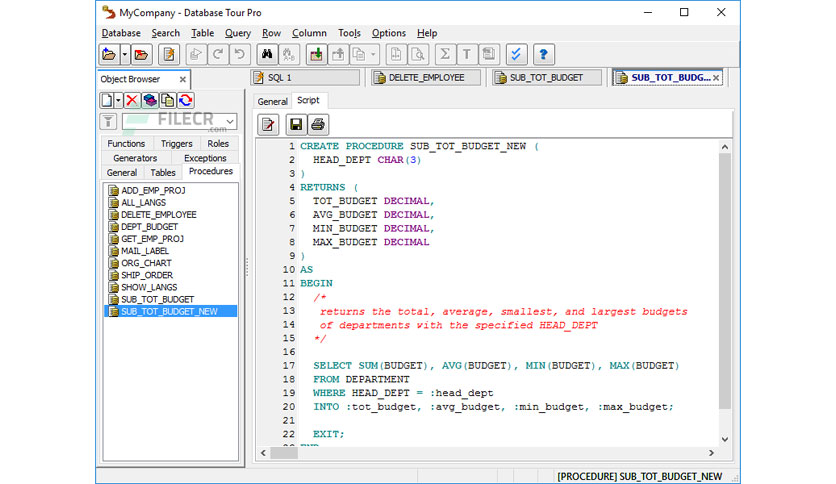Click the copy data toolbar icon

(359, 54)
